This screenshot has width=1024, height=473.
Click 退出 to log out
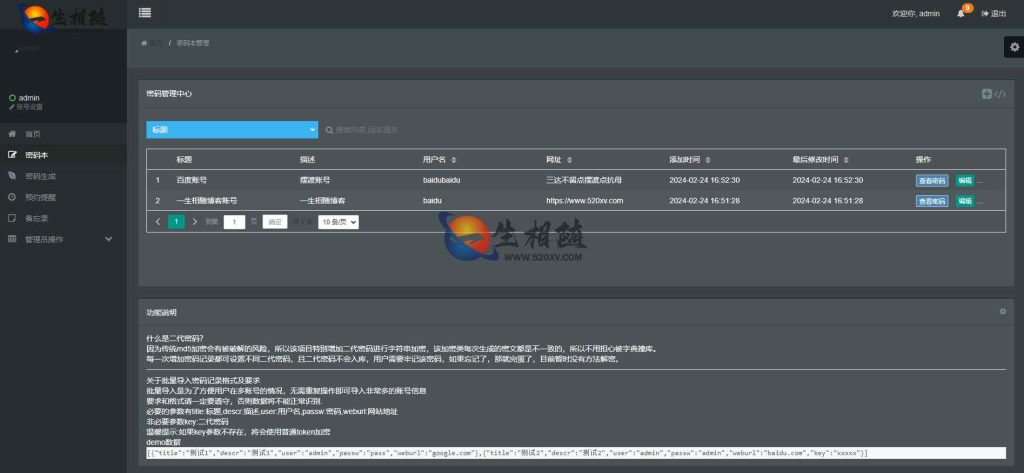pos(994,14)
